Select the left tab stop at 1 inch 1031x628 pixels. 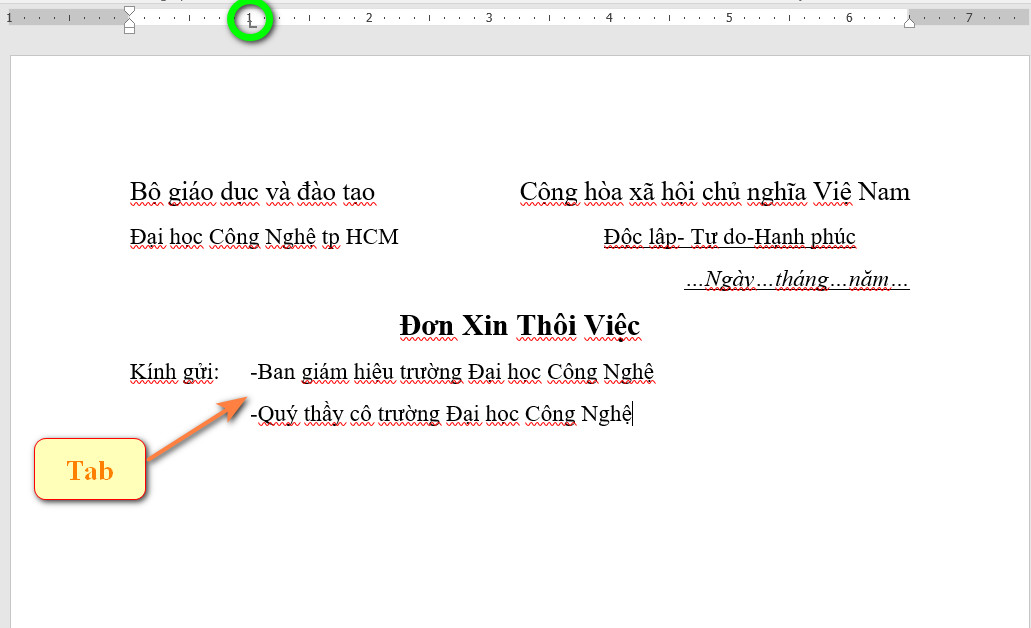point(251,22)
